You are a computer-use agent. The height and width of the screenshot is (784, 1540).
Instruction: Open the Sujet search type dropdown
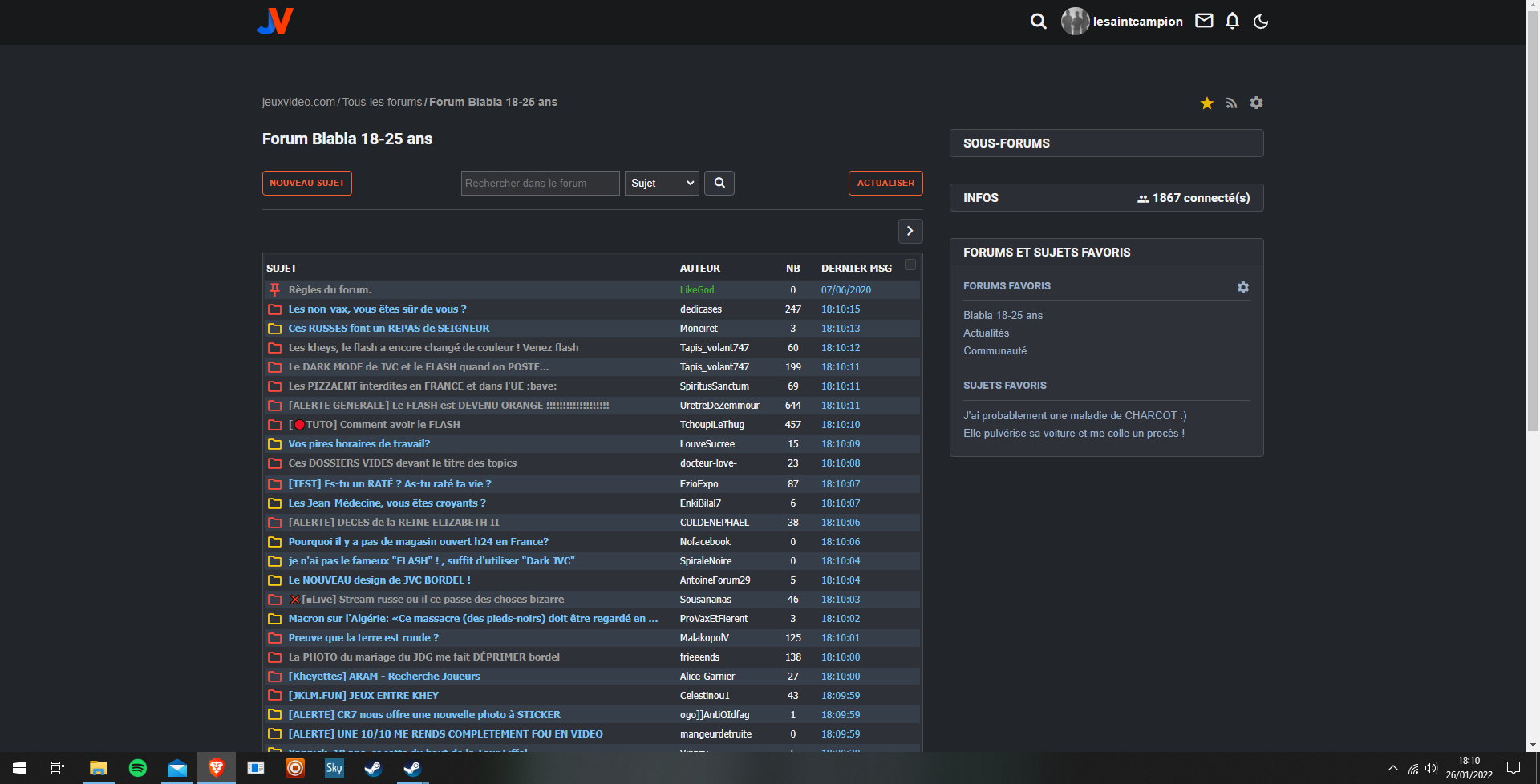pos(662,183)
